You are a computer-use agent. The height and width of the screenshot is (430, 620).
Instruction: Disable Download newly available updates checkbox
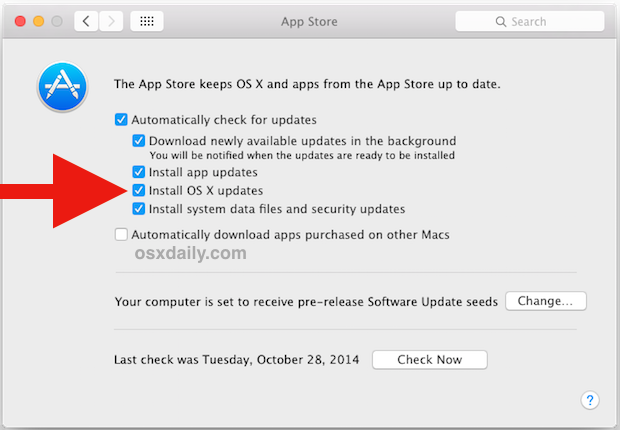pos(139,141)
